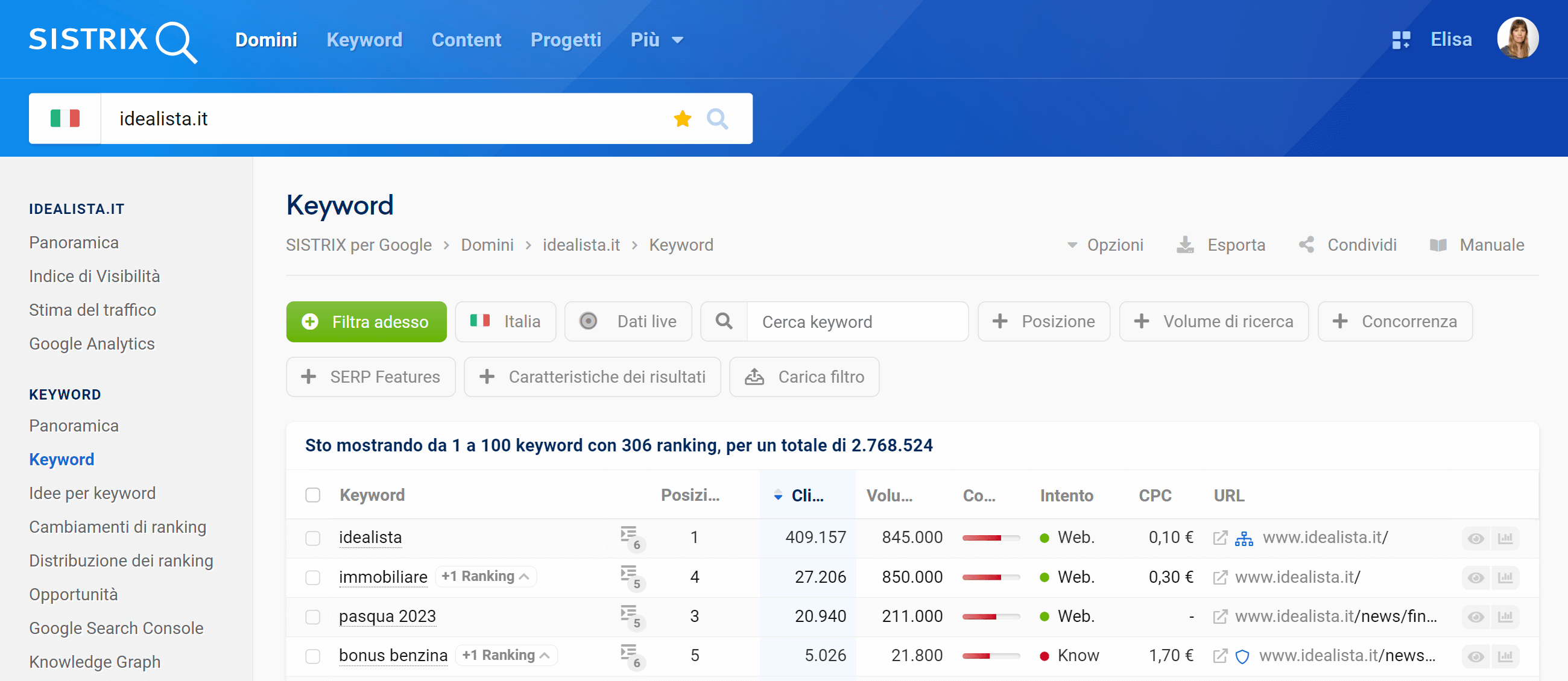
Task: Open Elisa's profile avatar
Action: pos(1517,39)
